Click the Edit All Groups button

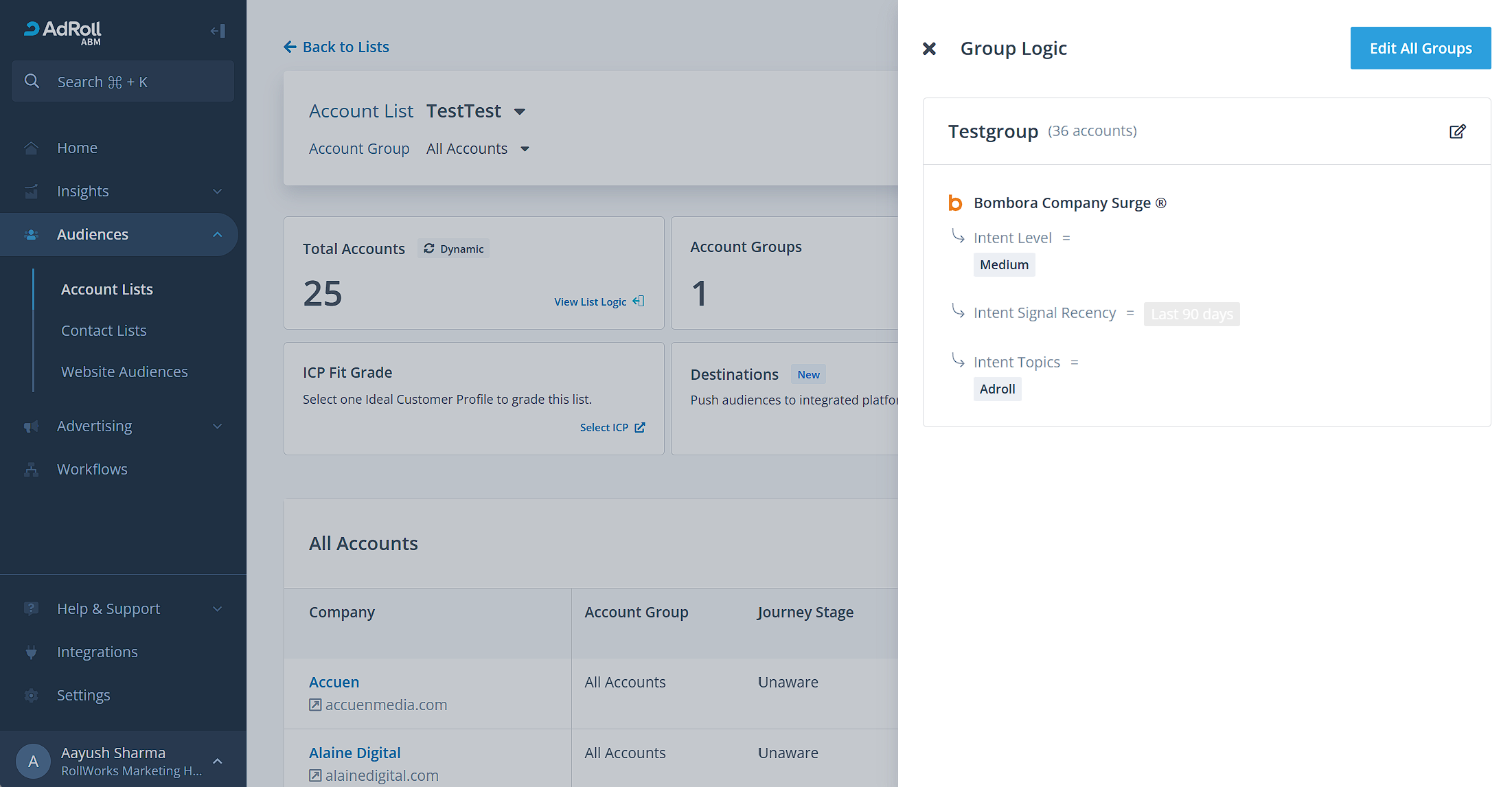pyautogui.click(x=1420, y=48)
